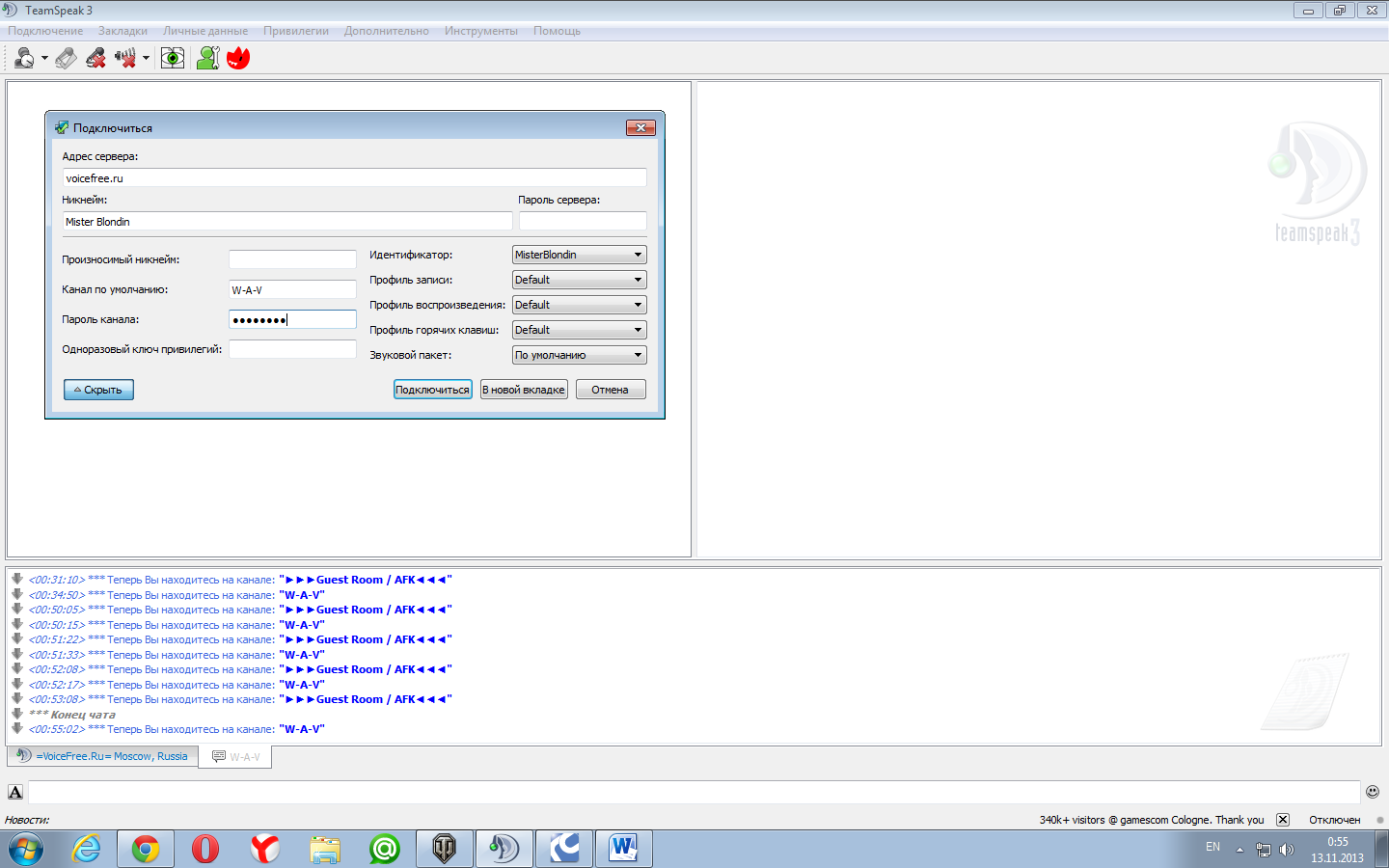Open the Профиль горячих клавиш dropdown

tap(579, 330)
